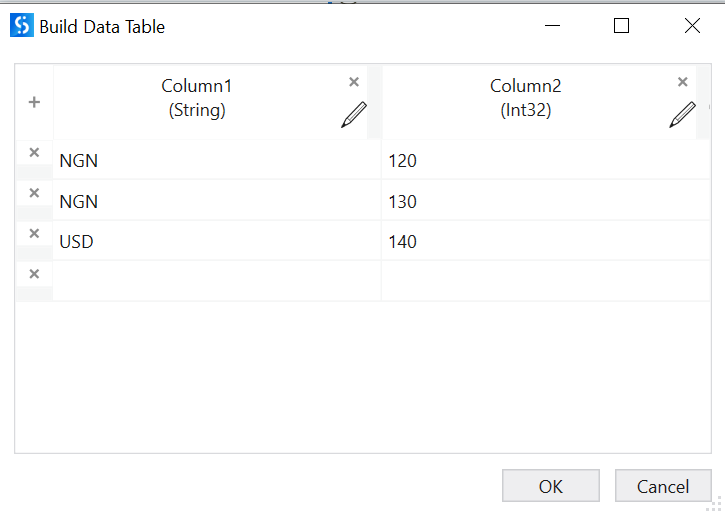Edit Column1 with the pencil icon
This screenshot has height=515, width=725.
353,115
